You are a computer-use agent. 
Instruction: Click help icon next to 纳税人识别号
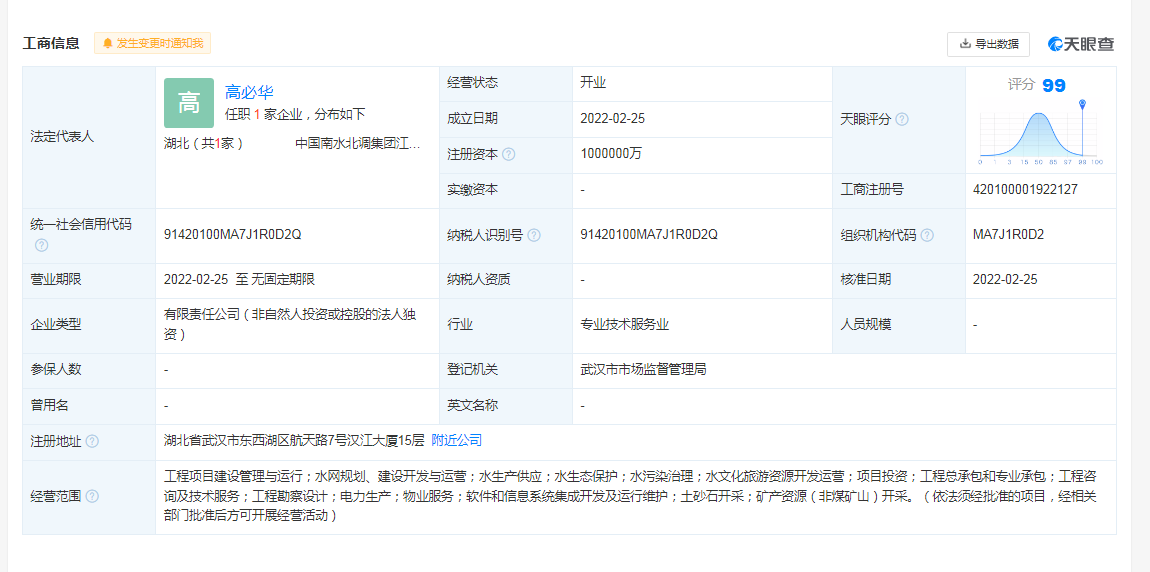pyautogui.click(x=534, y=235)
